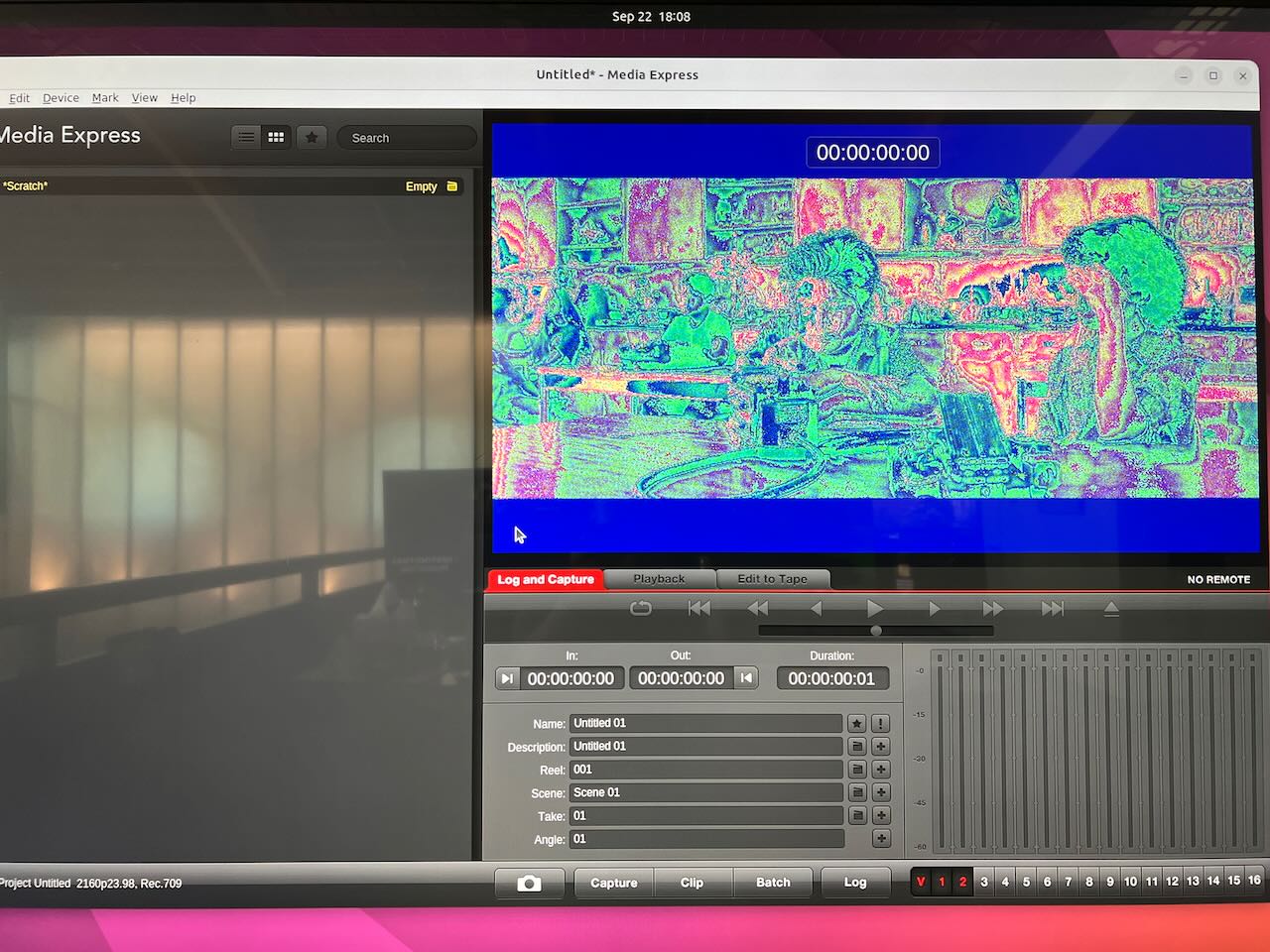The height and width of the screenshot is (952, 1270).
Task: Switch to the Edit to Tape tab
Action: pos(772,579)
